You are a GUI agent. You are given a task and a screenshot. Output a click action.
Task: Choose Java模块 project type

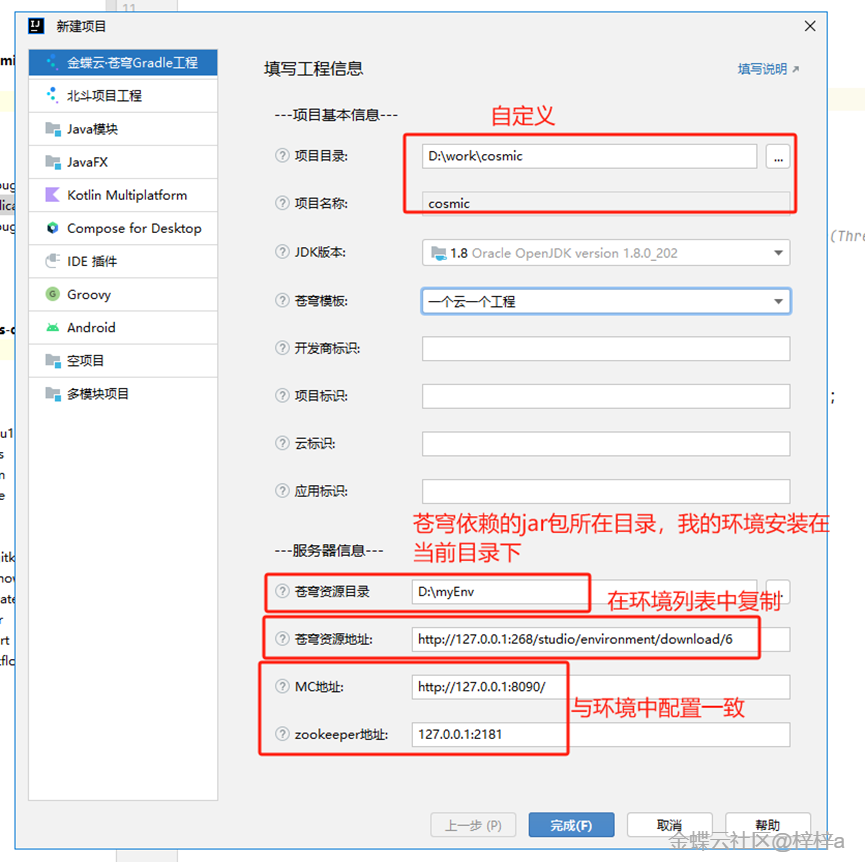pyautogui.click(x=123, y=129)
